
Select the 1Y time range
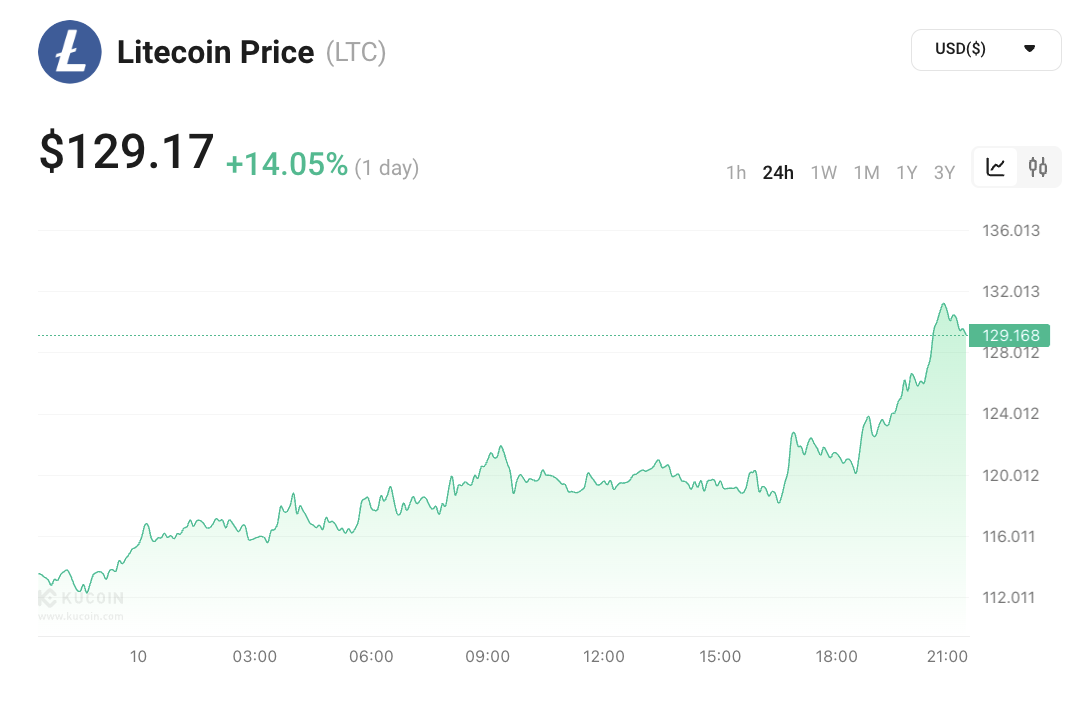click(x=907, y=173)
